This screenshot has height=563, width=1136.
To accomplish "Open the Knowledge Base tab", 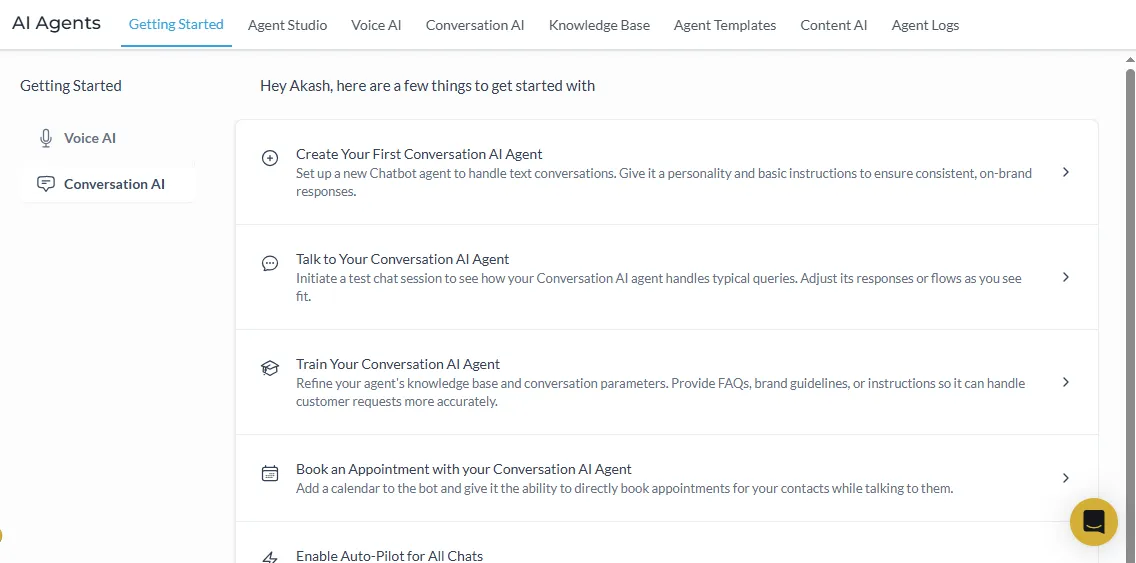I will [x=599, y=25].
